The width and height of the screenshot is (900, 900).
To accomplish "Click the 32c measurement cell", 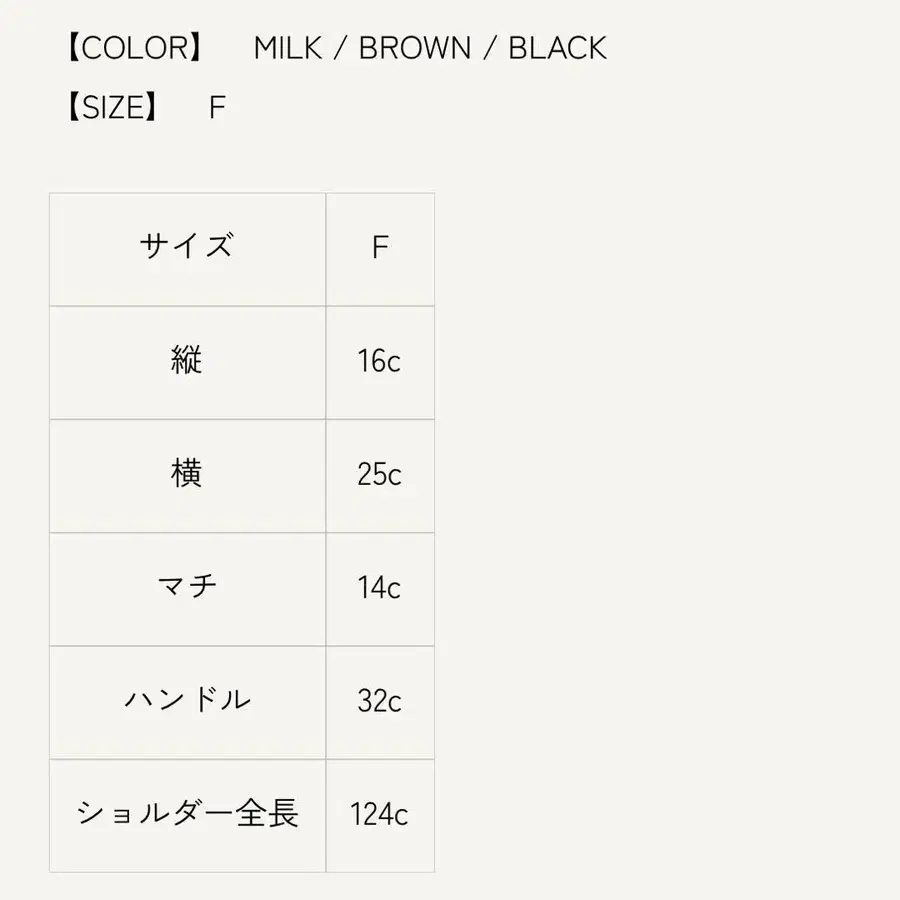I will [x=379, y=700].
